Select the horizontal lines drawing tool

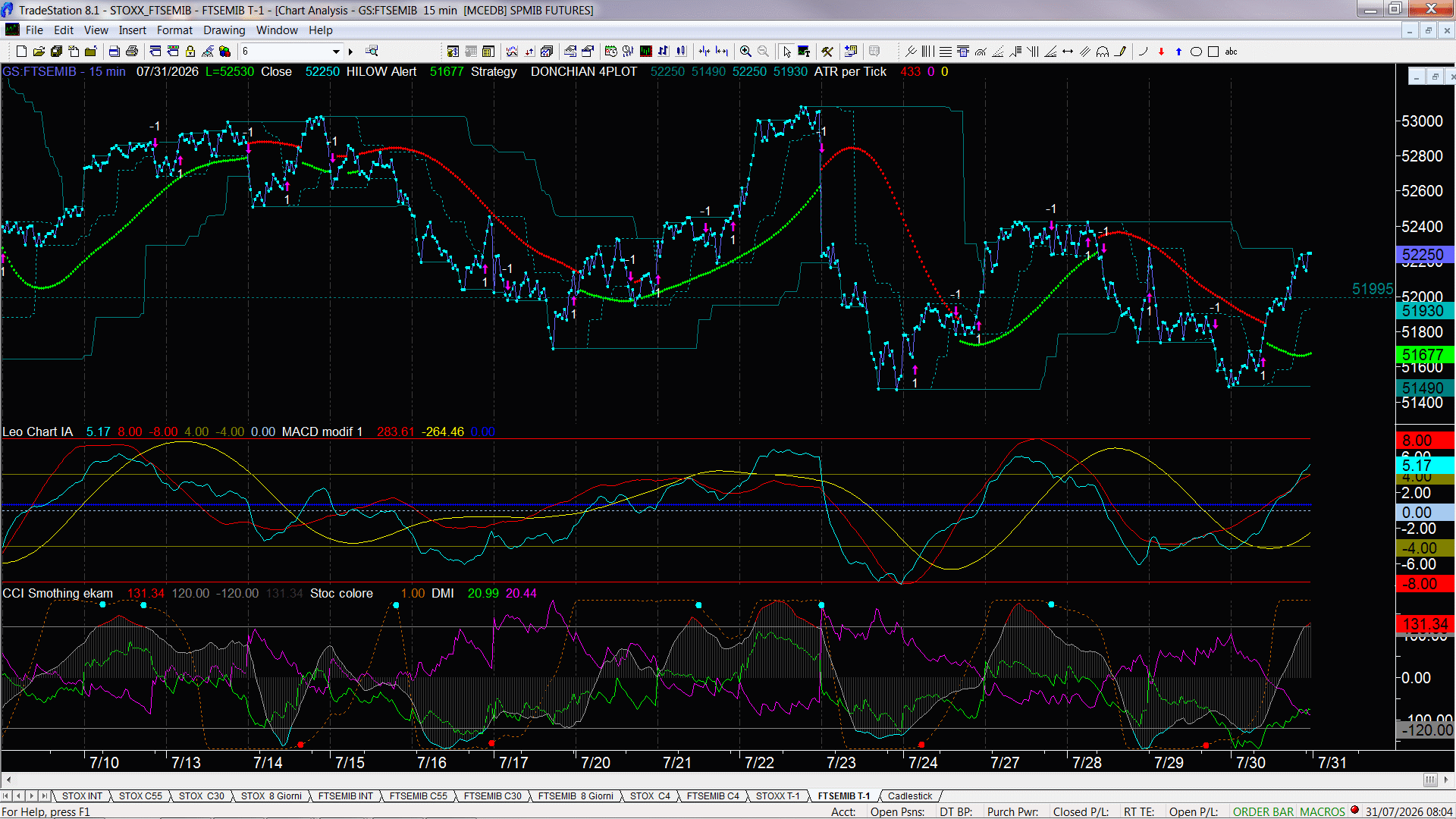click(946, 52)
